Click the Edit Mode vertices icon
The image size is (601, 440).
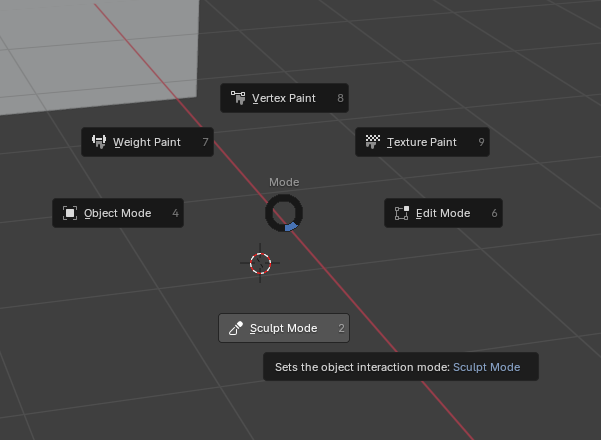pos(402,213)
